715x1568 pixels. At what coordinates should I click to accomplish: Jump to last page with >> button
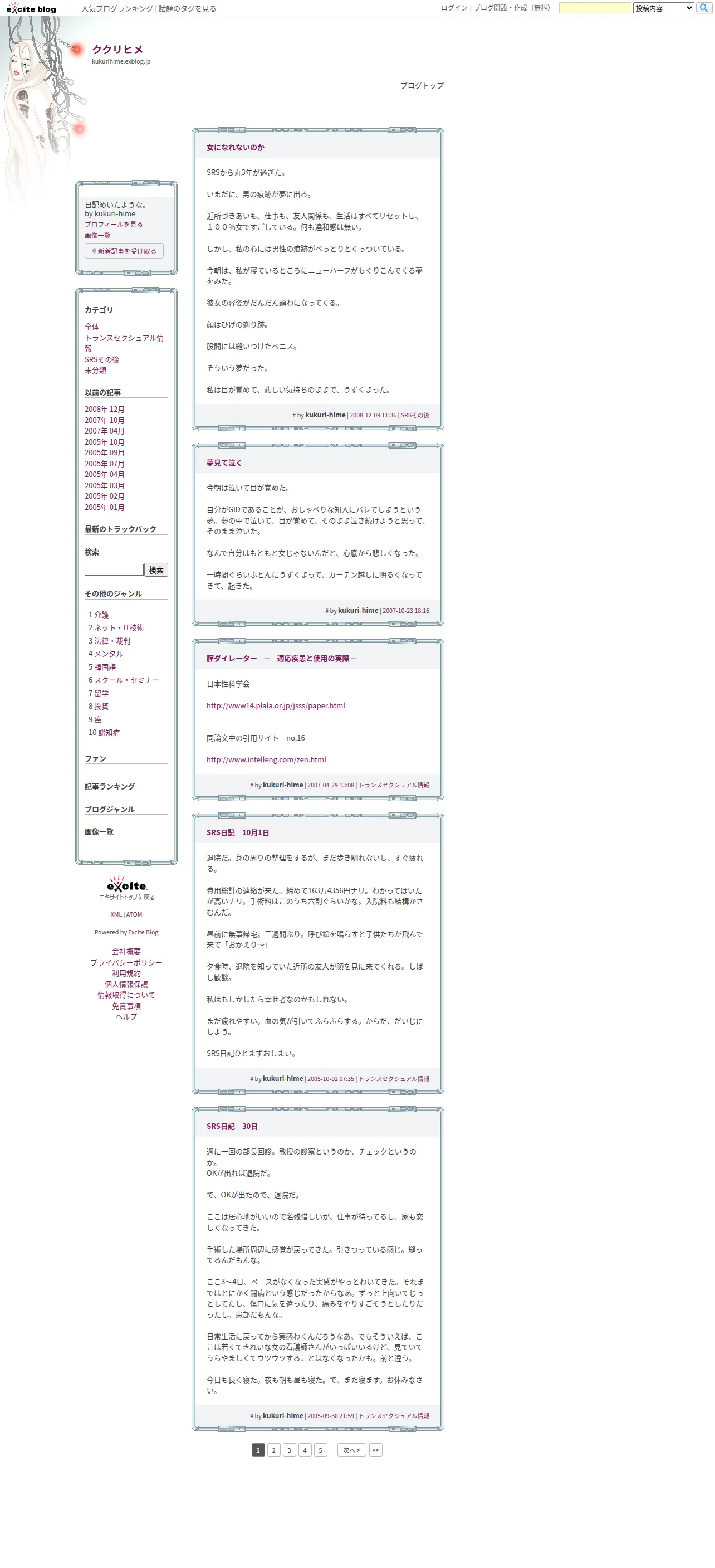[375, 1450]
